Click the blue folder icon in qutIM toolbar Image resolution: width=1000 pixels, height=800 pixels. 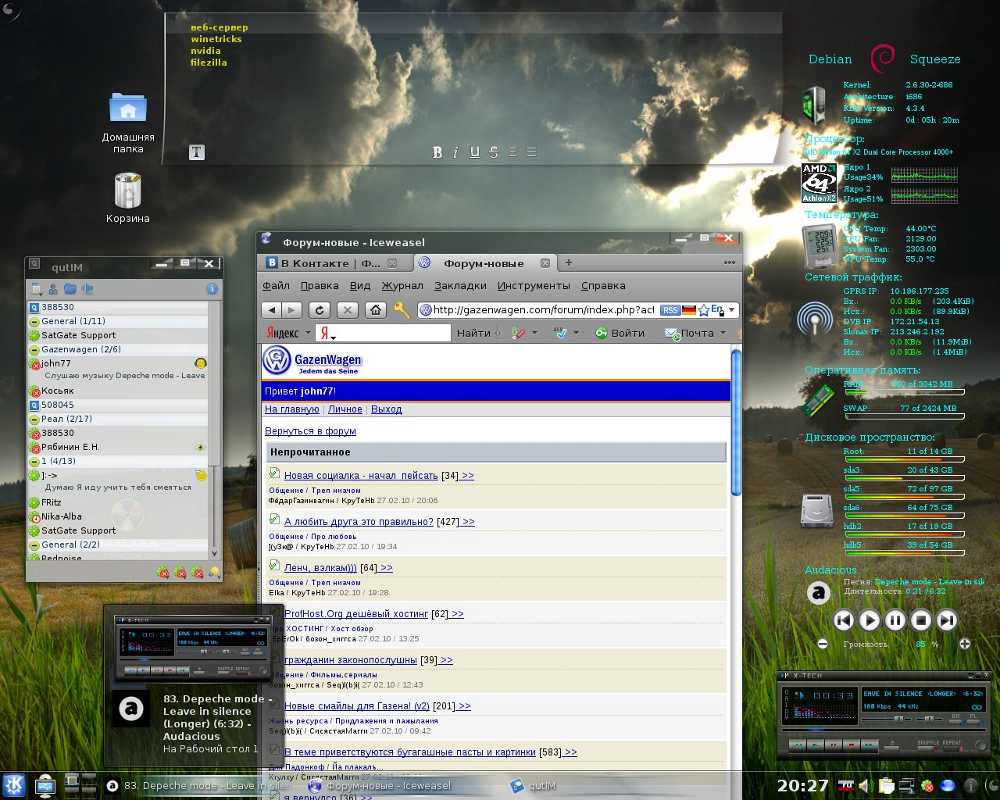pos(70,289)
